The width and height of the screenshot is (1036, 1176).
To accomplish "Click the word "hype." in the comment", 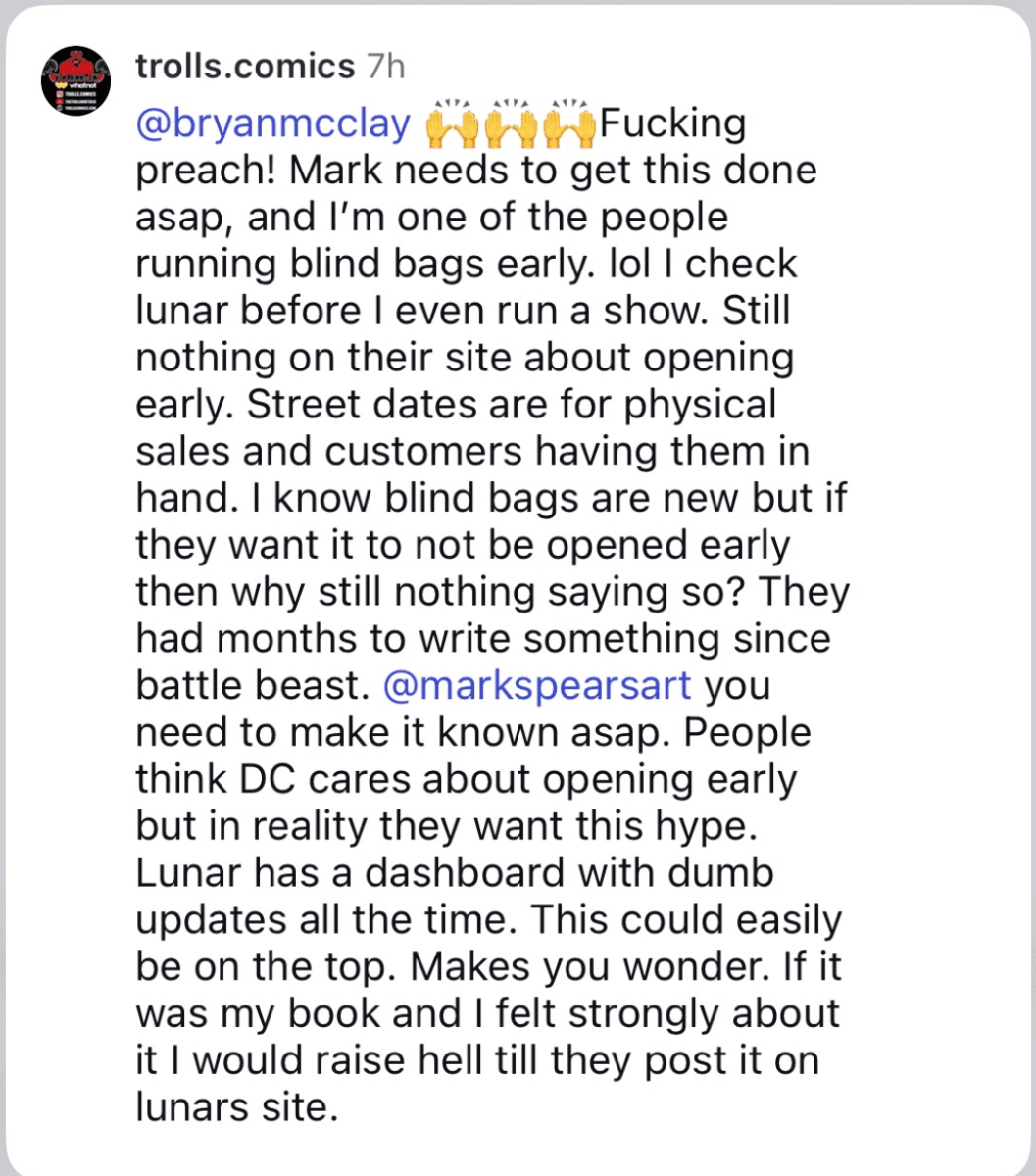I will (705, 826).
